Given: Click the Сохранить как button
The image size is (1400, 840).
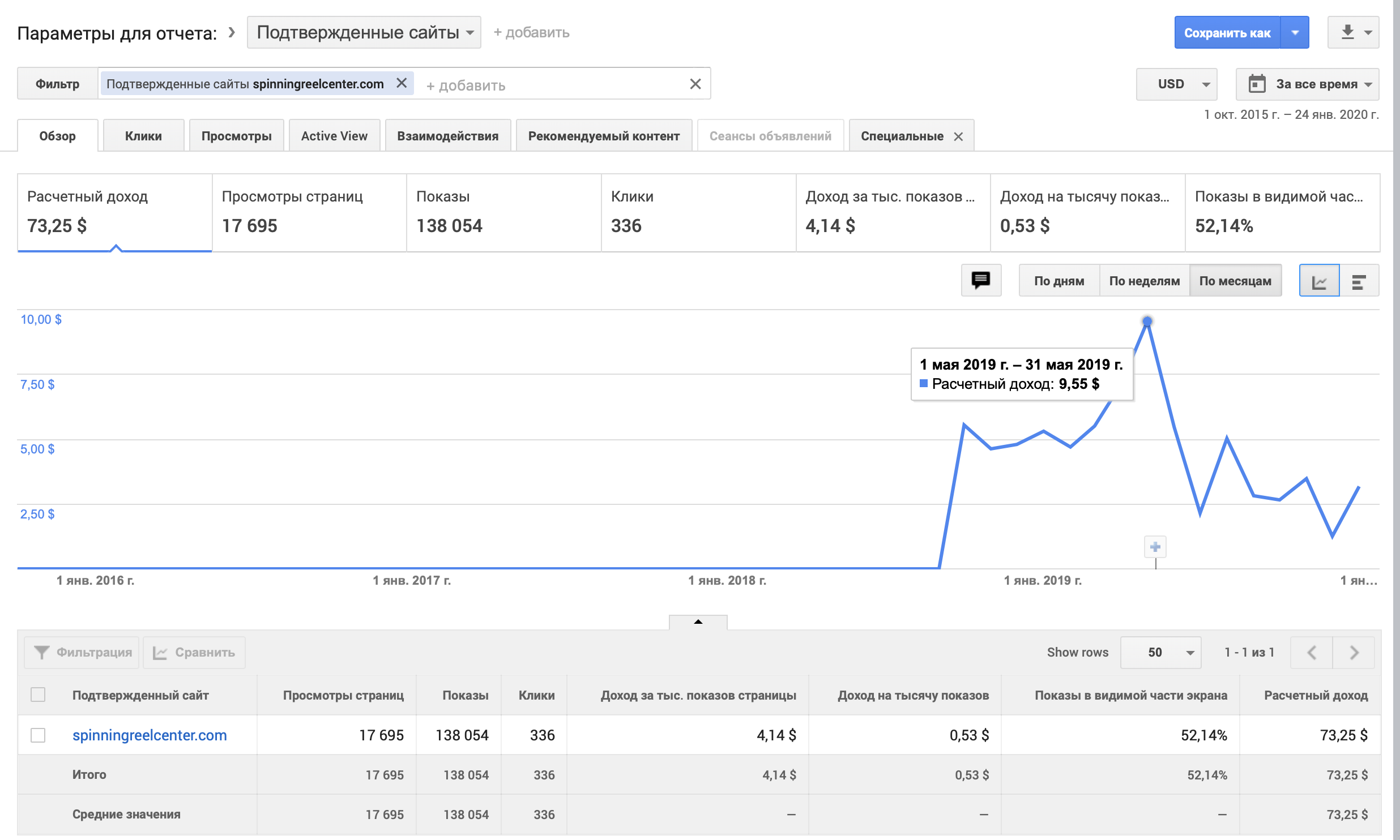Looking at the screenshot, I should pyautogui.click(x=1227, y=33).
